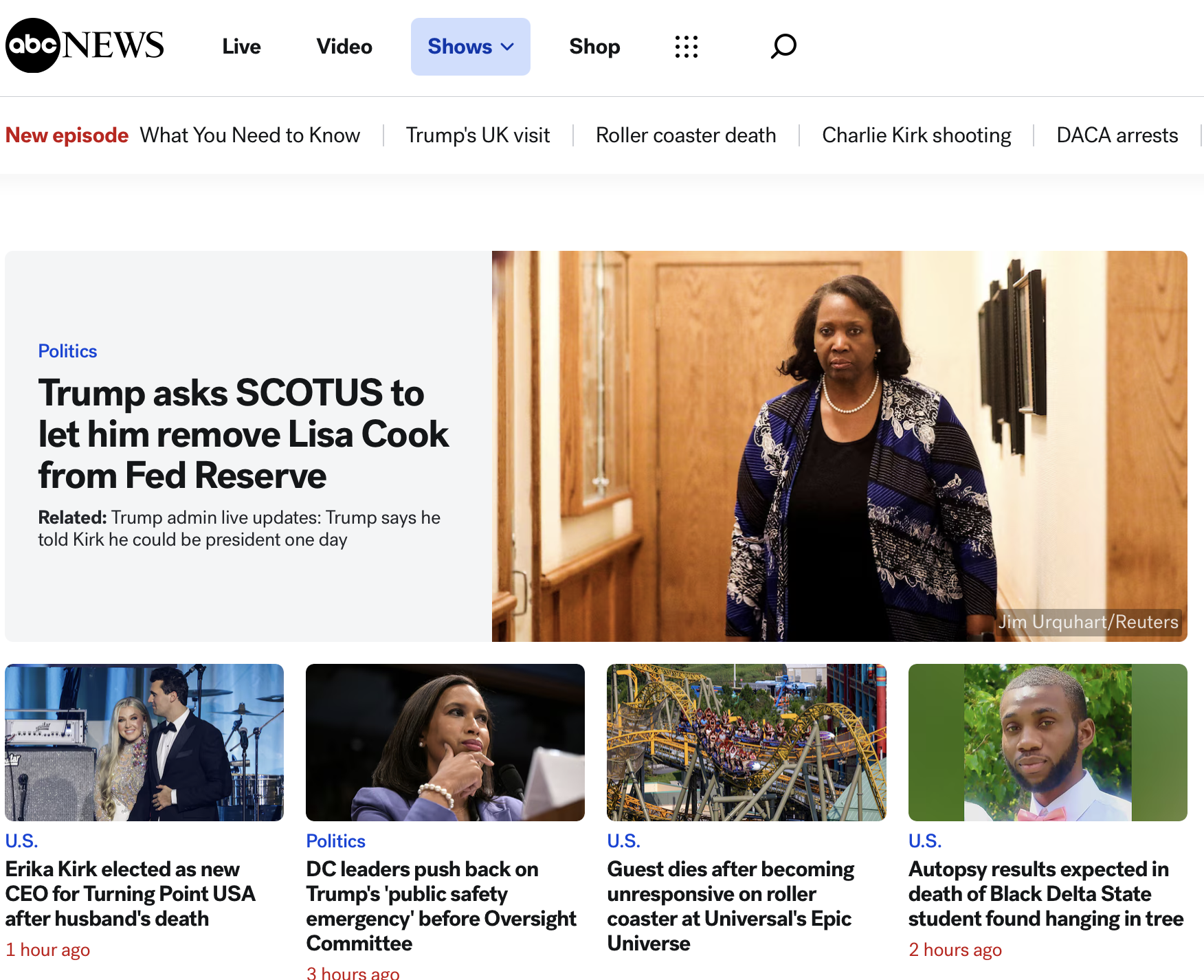Open the Lisa Cook lead story photo
1204x980 pixels.
click(840, 446)
